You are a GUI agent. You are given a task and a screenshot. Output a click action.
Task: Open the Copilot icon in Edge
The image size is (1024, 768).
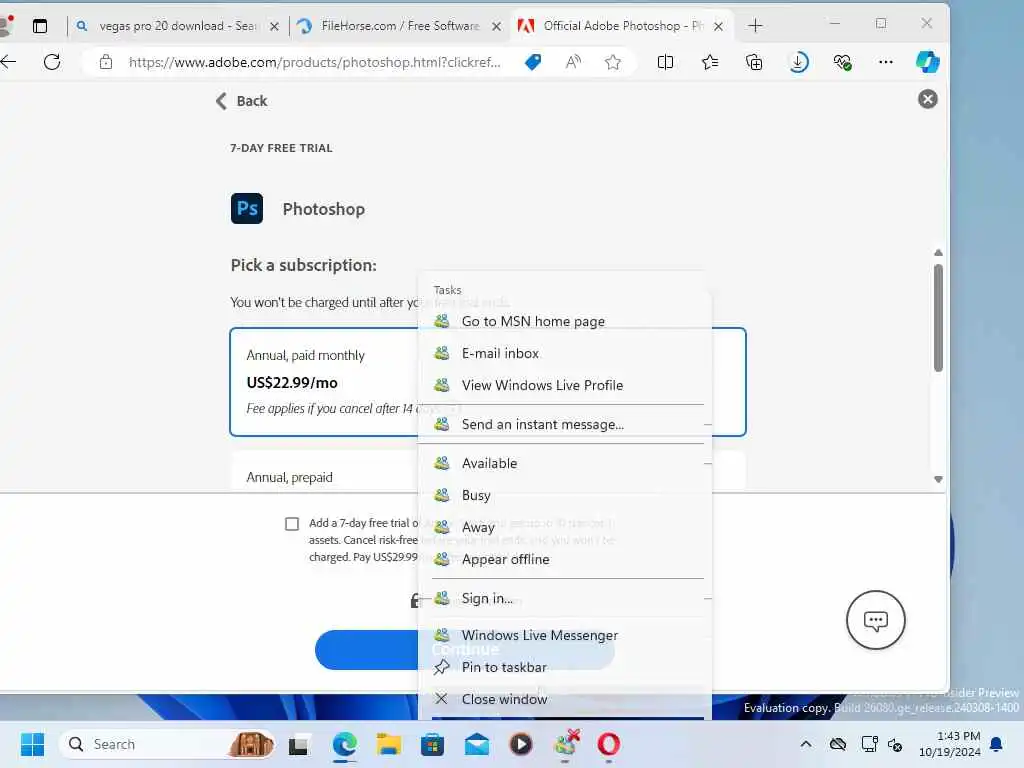(927, 62)
